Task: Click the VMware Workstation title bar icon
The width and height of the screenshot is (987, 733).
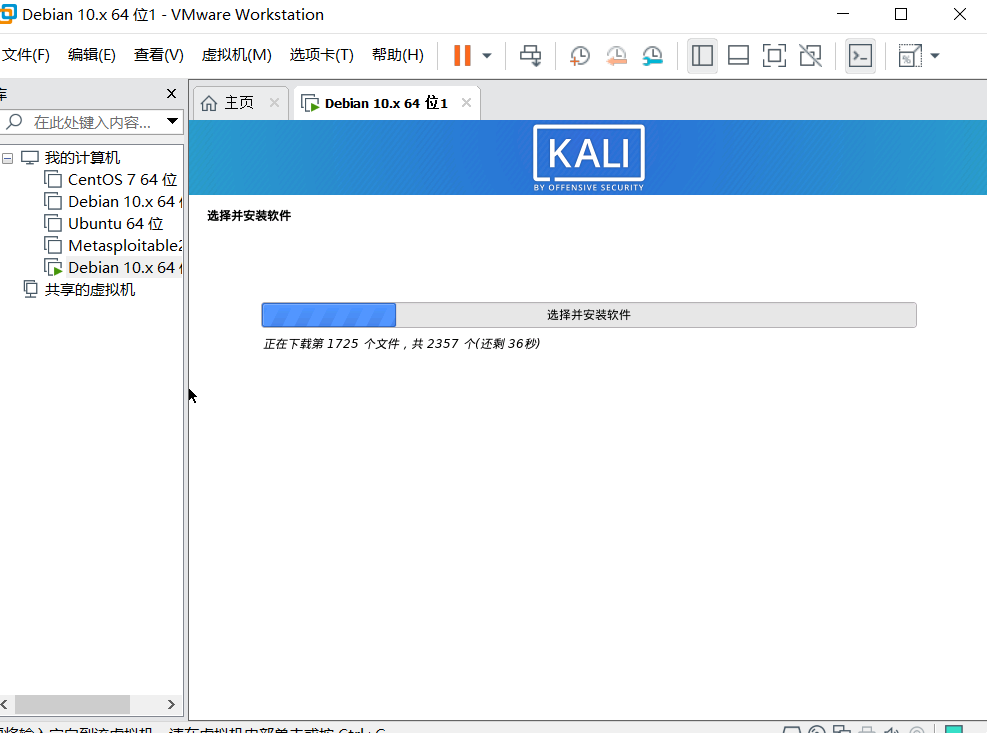Action: 8,14
